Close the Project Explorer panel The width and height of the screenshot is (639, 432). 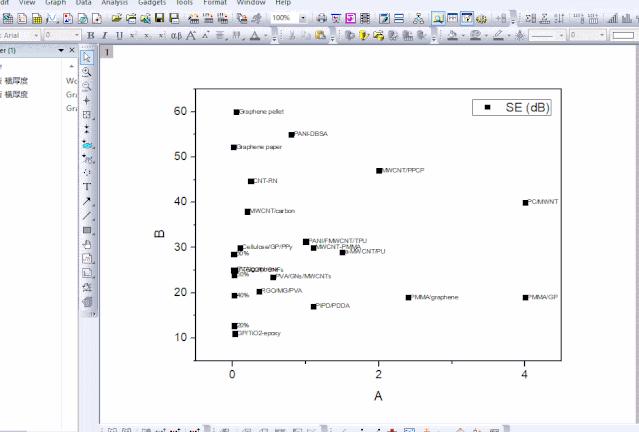pyautogui.click(x=72, y=50)
